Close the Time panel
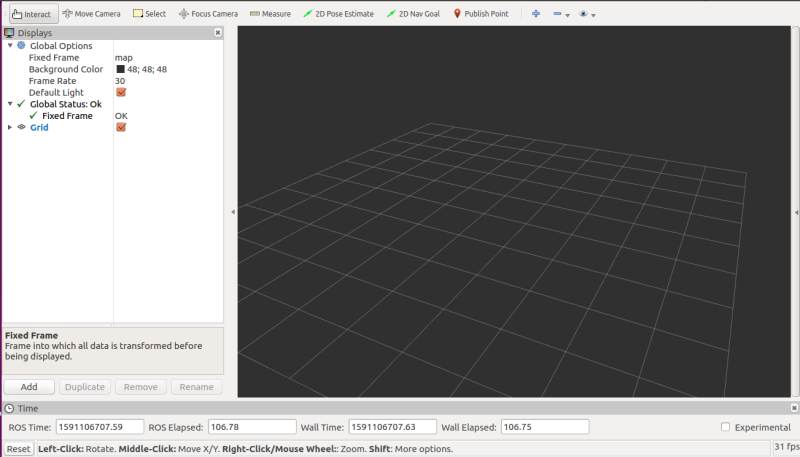This screenshot has height=457, width=800. click(794, 408)
